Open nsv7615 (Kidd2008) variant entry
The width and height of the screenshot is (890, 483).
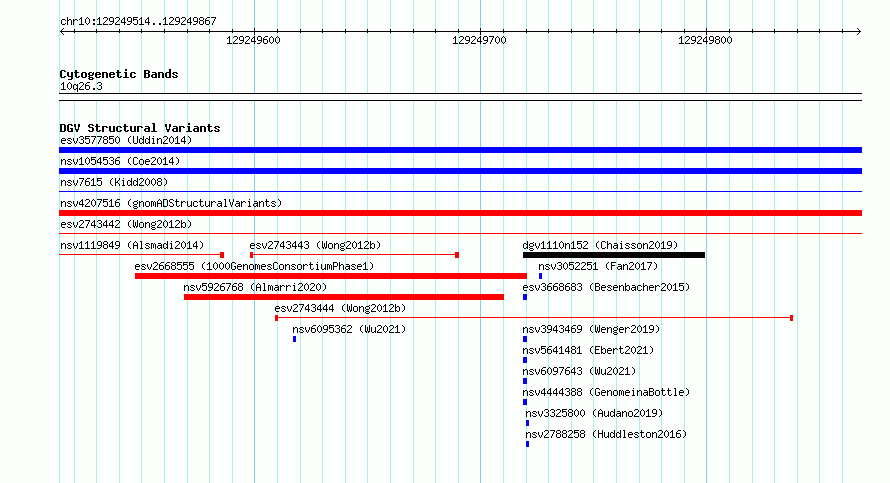pos(114,182)
